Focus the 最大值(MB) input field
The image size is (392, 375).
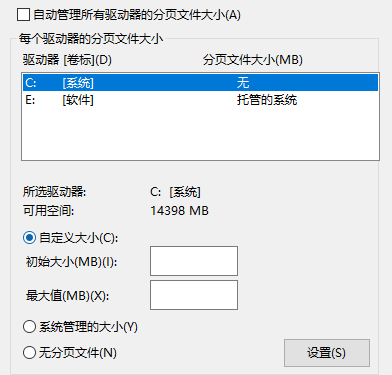click(x=194, y=295)
